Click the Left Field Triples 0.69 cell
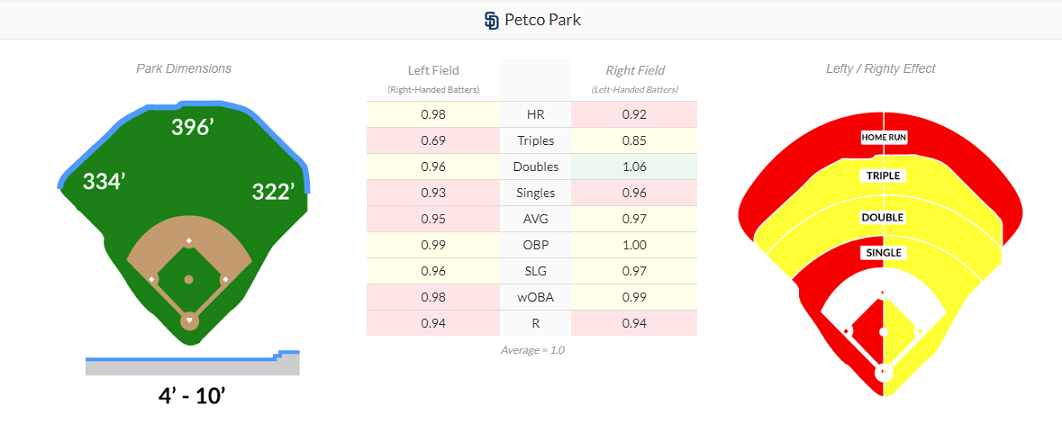Viewport: 1062px width, 433px height. click(433, 141)
